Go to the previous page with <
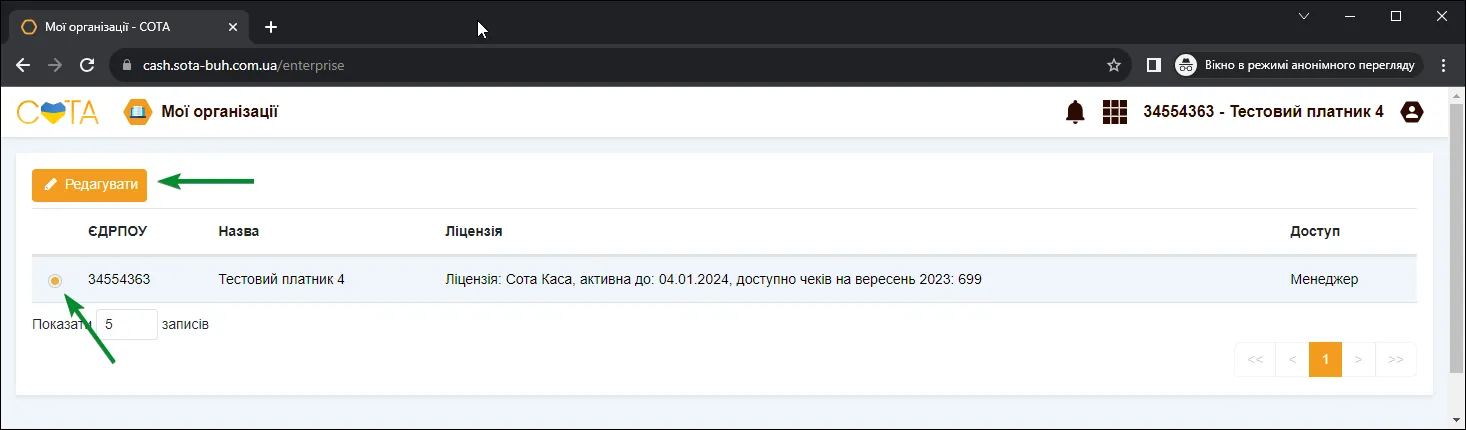This screenshot has height=430, width=1466. tap(1292, 359)
